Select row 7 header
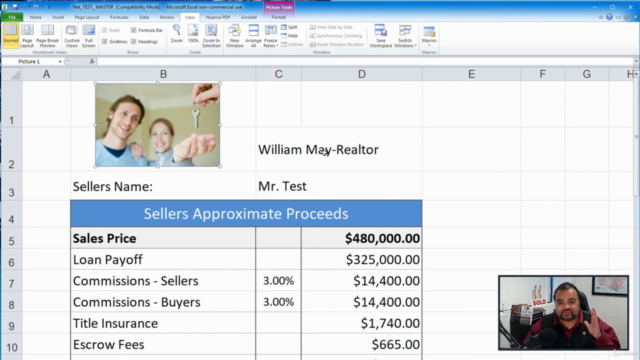The width and height of the screenshot is (640, 360). pos(11,281)
